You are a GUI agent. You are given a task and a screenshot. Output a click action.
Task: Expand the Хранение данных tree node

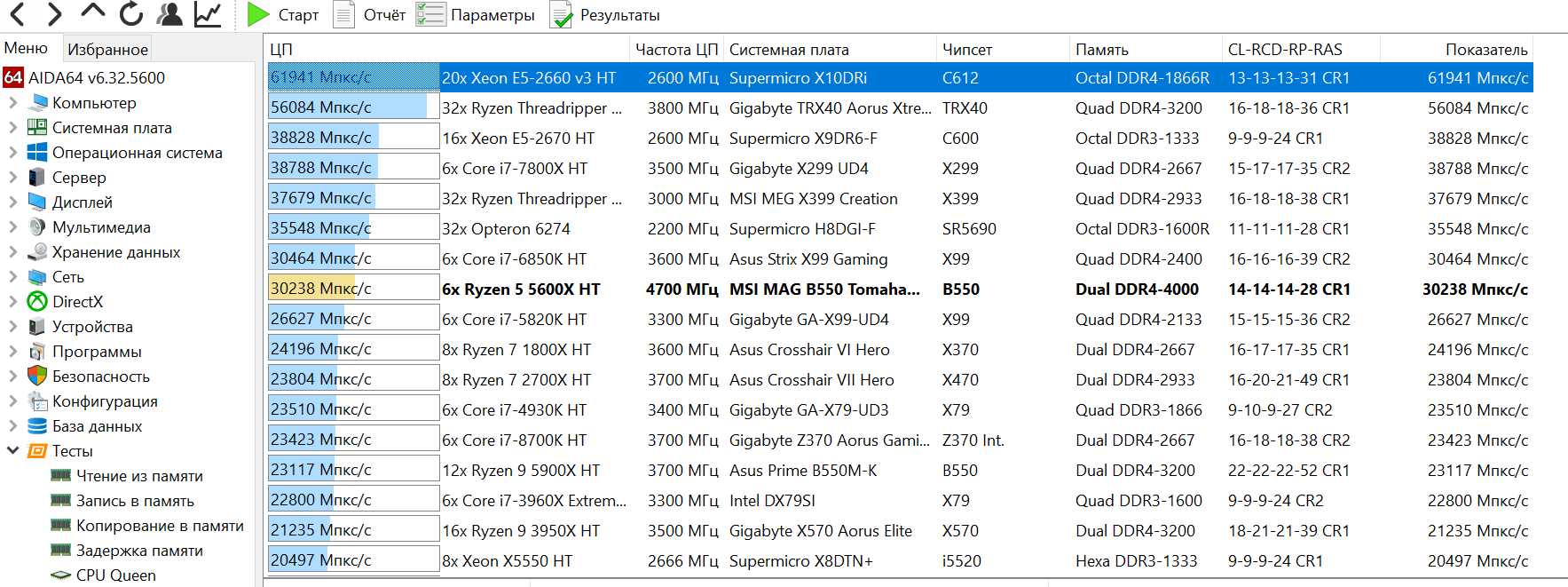[x=12, y=252]
